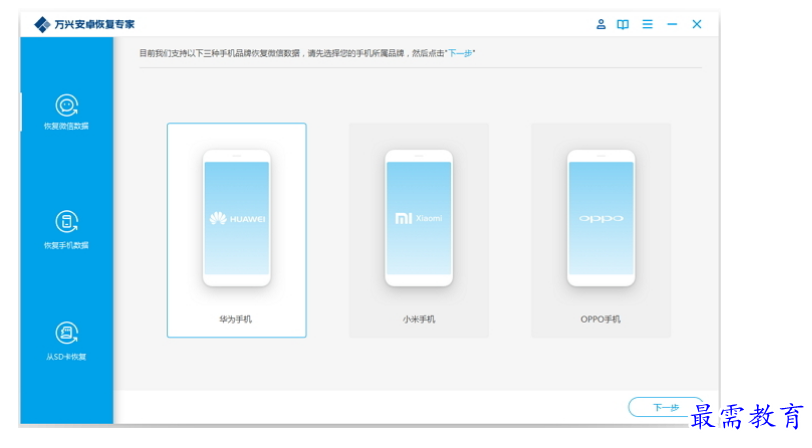Open the user account icon
Image resolution: width=812 pixels, height=448 pixels.
tap(601, 24)
